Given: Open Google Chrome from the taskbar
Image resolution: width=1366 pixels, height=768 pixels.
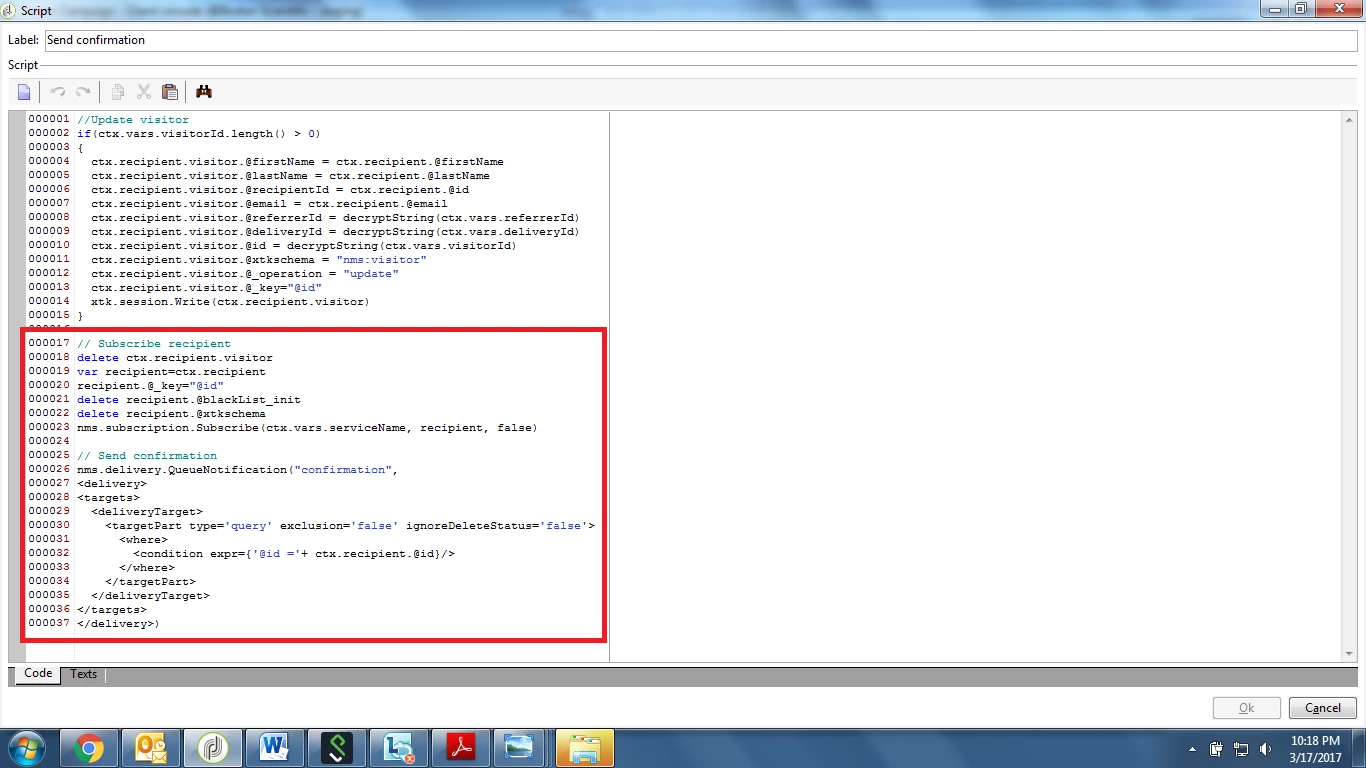Looking at the screenshot, I should pos(88,748).
